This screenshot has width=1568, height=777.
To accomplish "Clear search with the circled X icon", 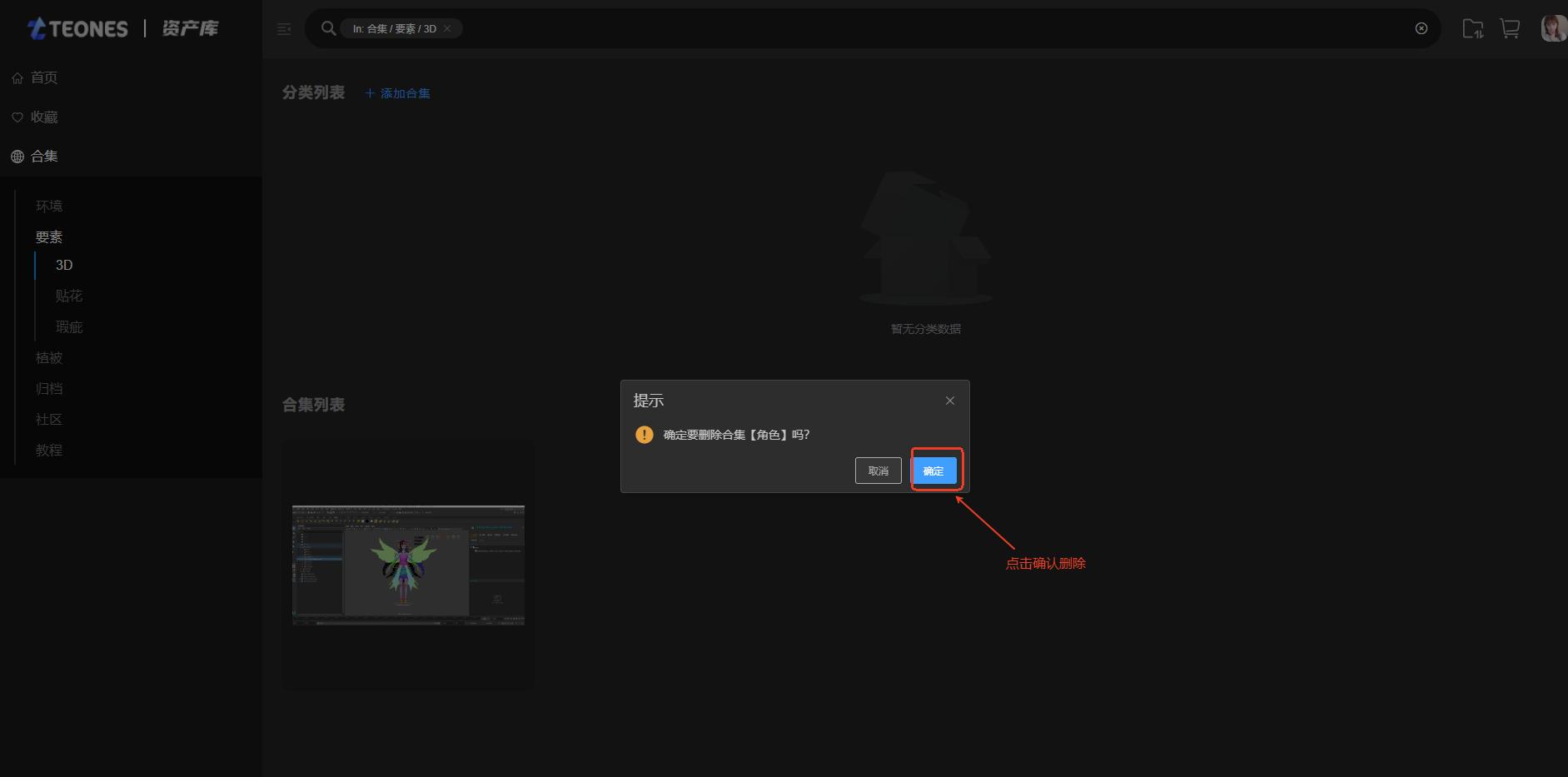I will coord(1421,28).
